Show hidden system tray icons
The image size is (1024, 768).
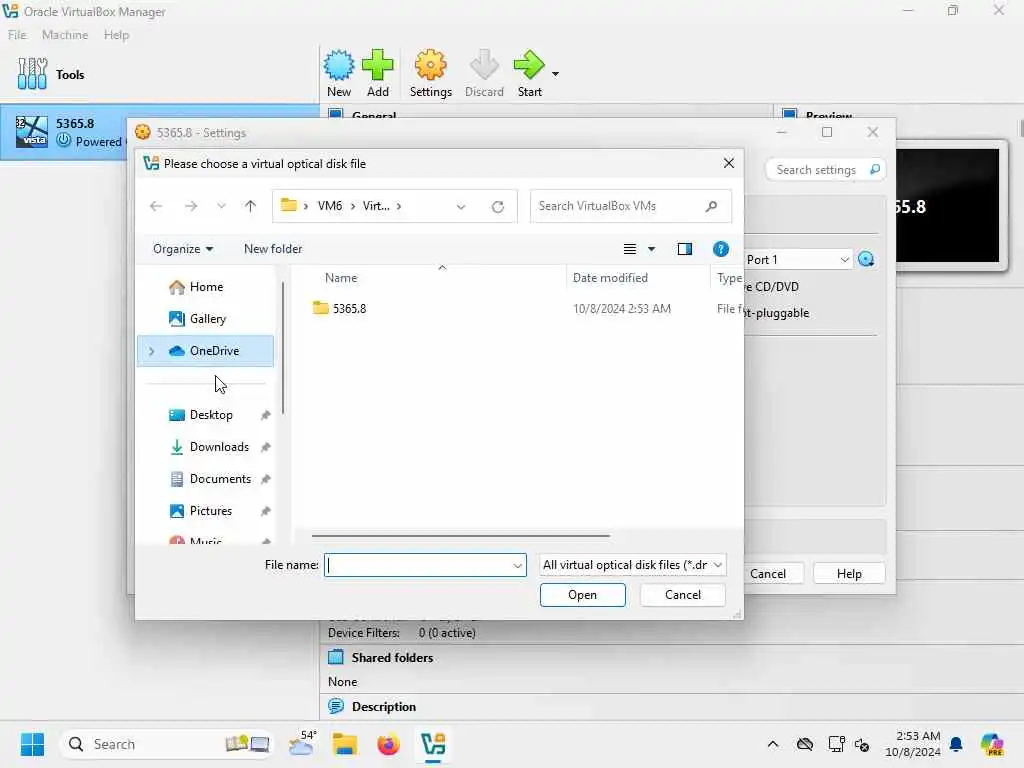773,744
